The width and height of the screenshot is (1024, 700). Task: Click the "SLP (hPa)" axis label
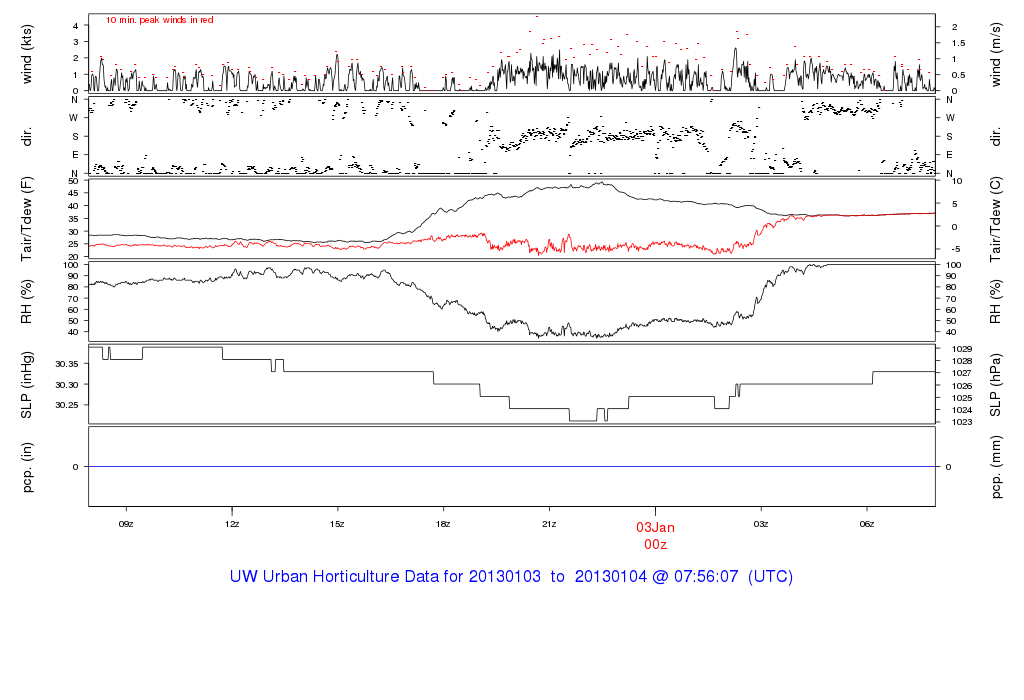[995, 385]
